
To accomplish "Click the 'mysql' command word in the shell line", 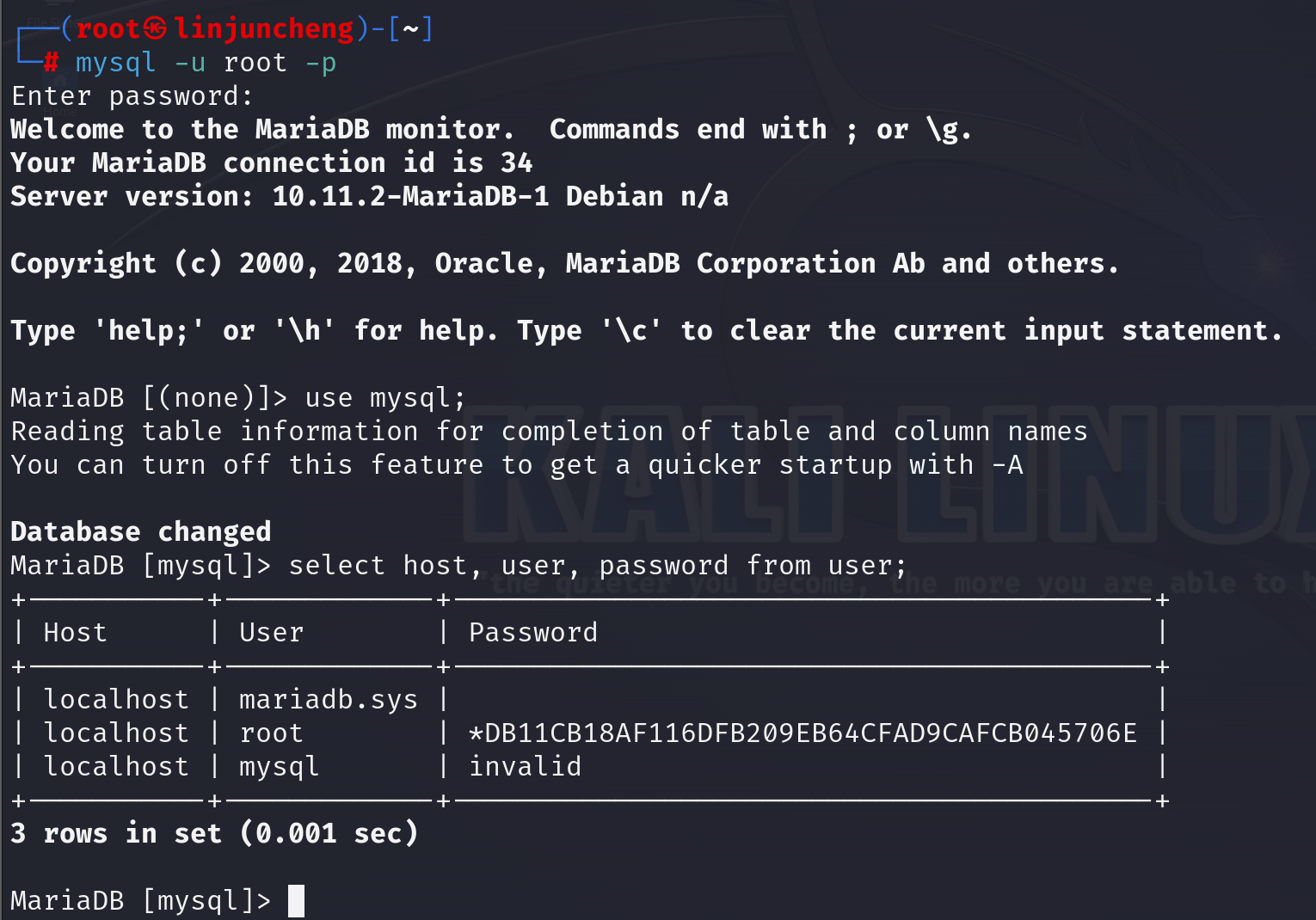I will (115, 63).
